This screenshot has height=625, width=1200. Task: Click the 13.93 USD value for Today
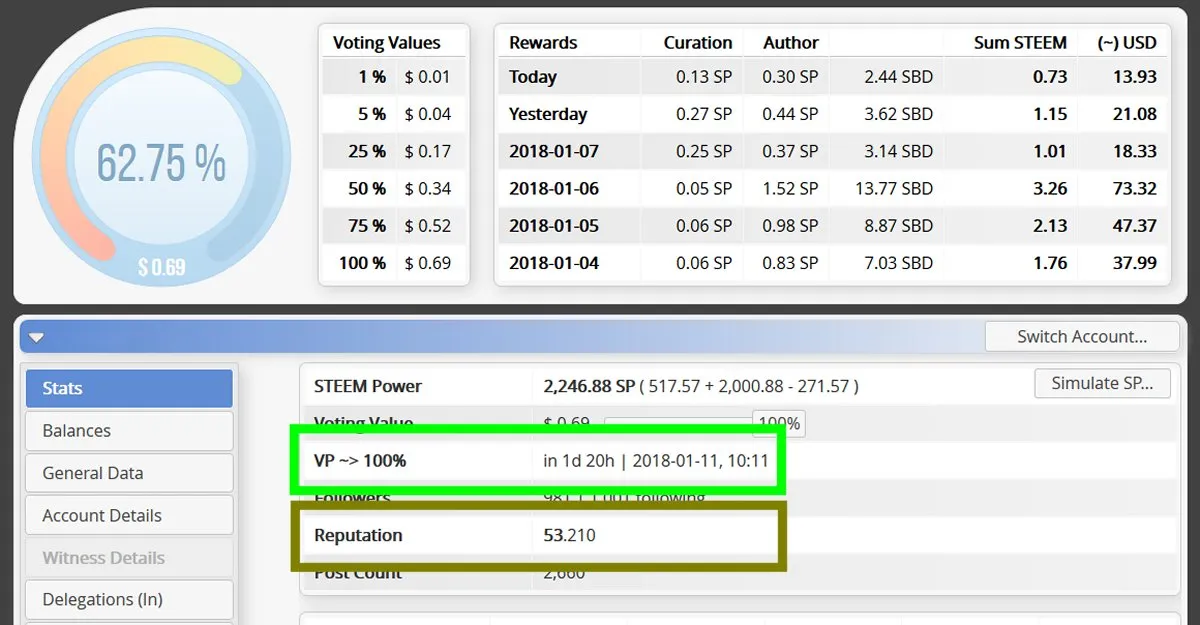tap(1135, 77)
